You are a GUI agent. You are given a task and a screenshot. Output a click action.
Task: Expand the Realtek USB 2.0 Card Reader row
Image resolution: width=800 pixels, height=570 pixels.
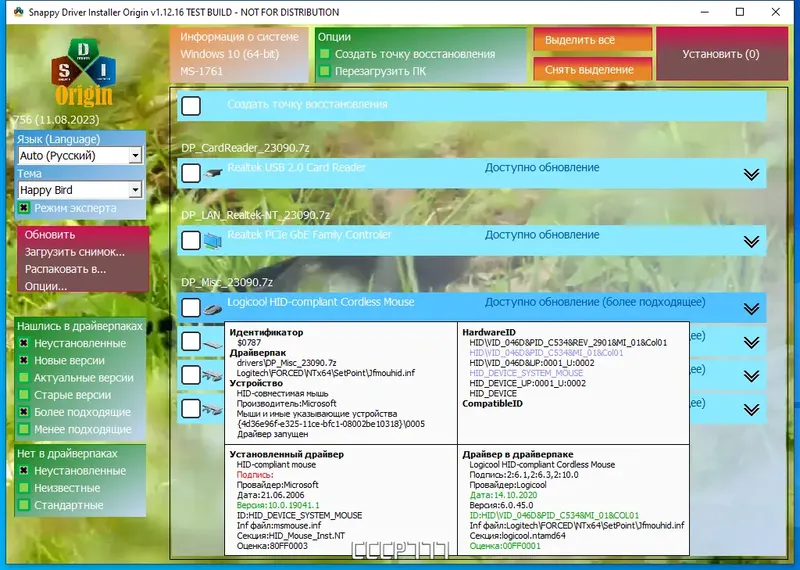[751, 174]
